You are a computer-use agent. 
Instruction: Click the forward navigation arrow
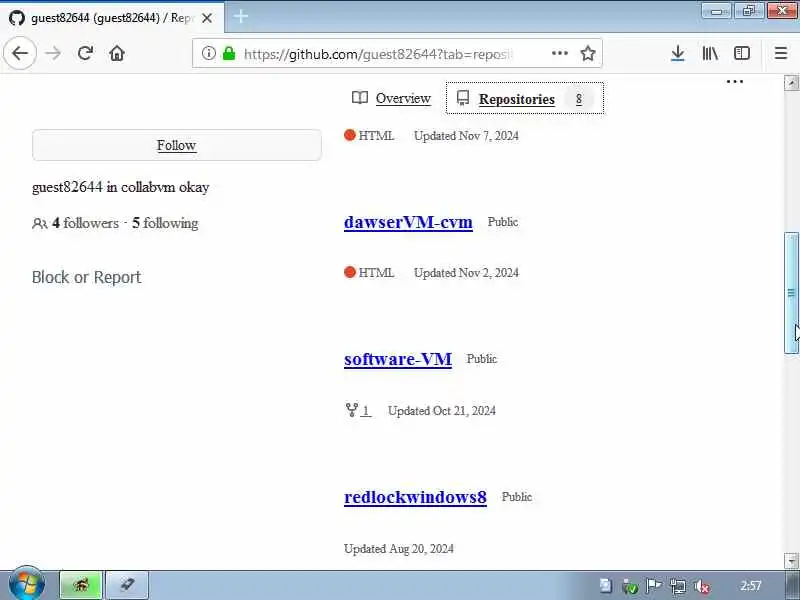pos(53,53)
